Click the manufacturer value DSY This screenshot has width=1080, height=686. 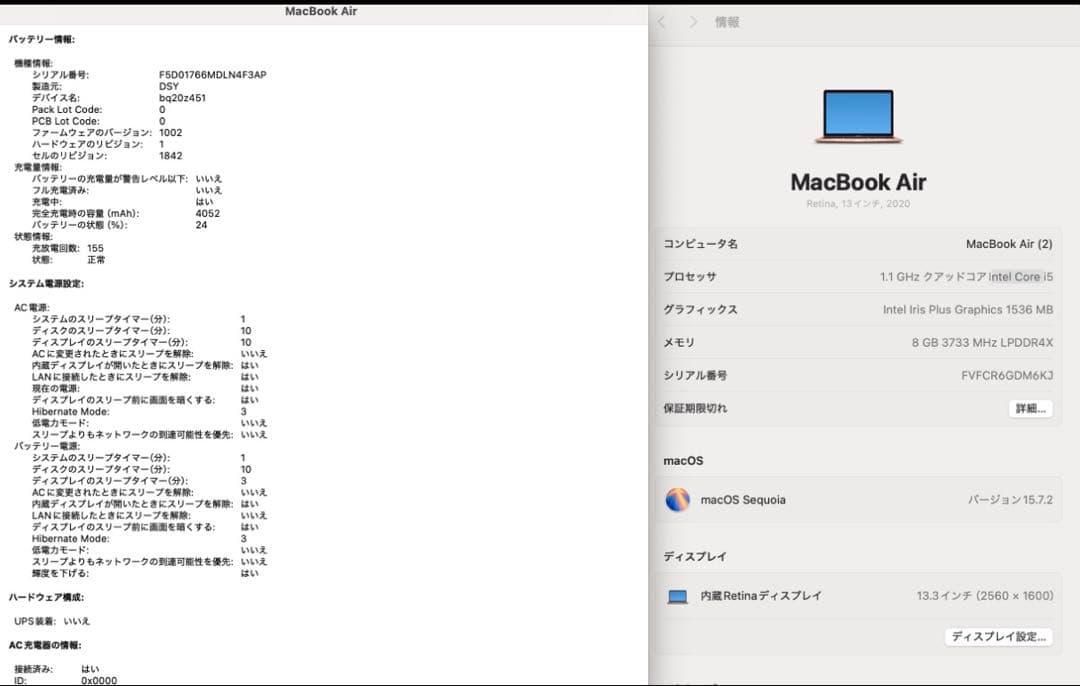pyautogui.click(x=169, y=86)
